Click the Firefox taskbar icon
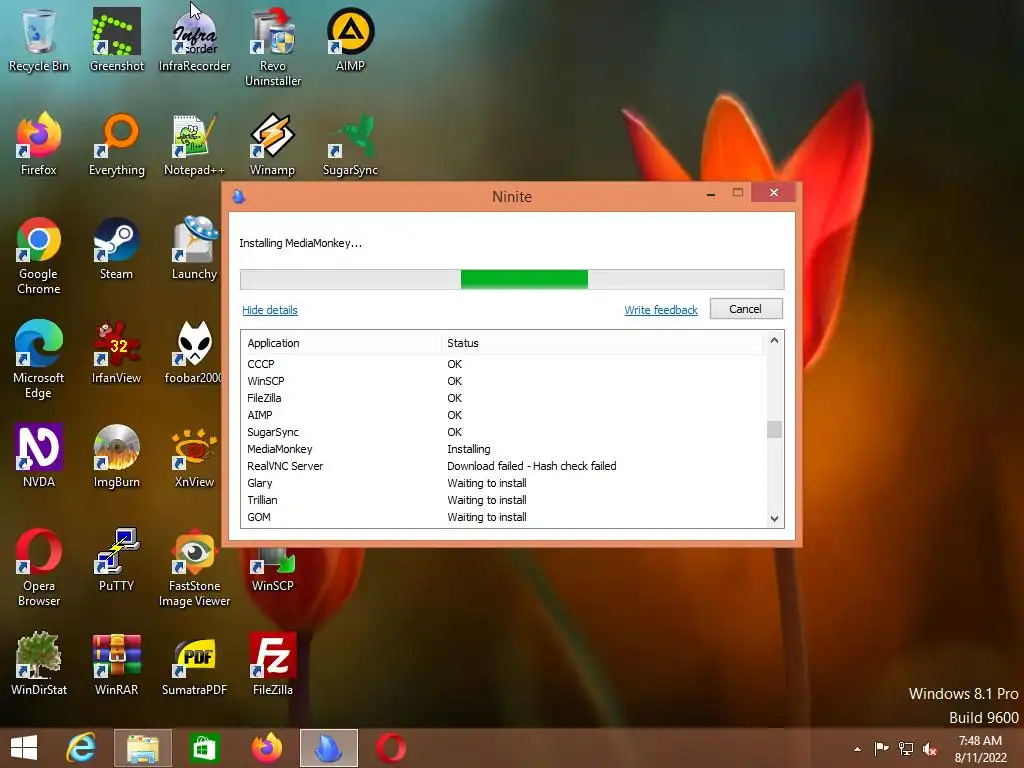Screen dimensions: 1024x768 (x=267, y=748)
